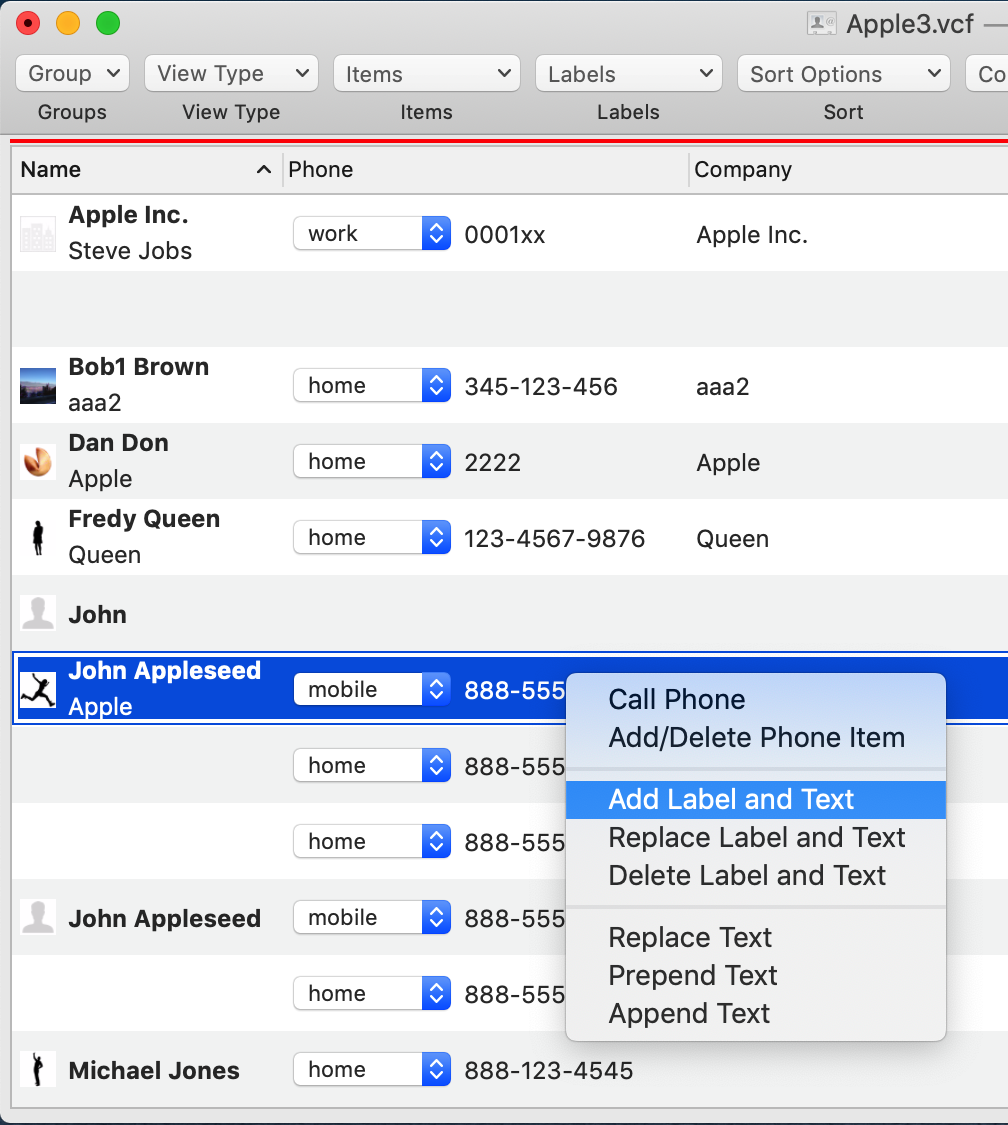Click Dan Don's fortune cookie avatar
Screen dimensions: 1008x1125
pyautogui.click(x=37, y=462)
